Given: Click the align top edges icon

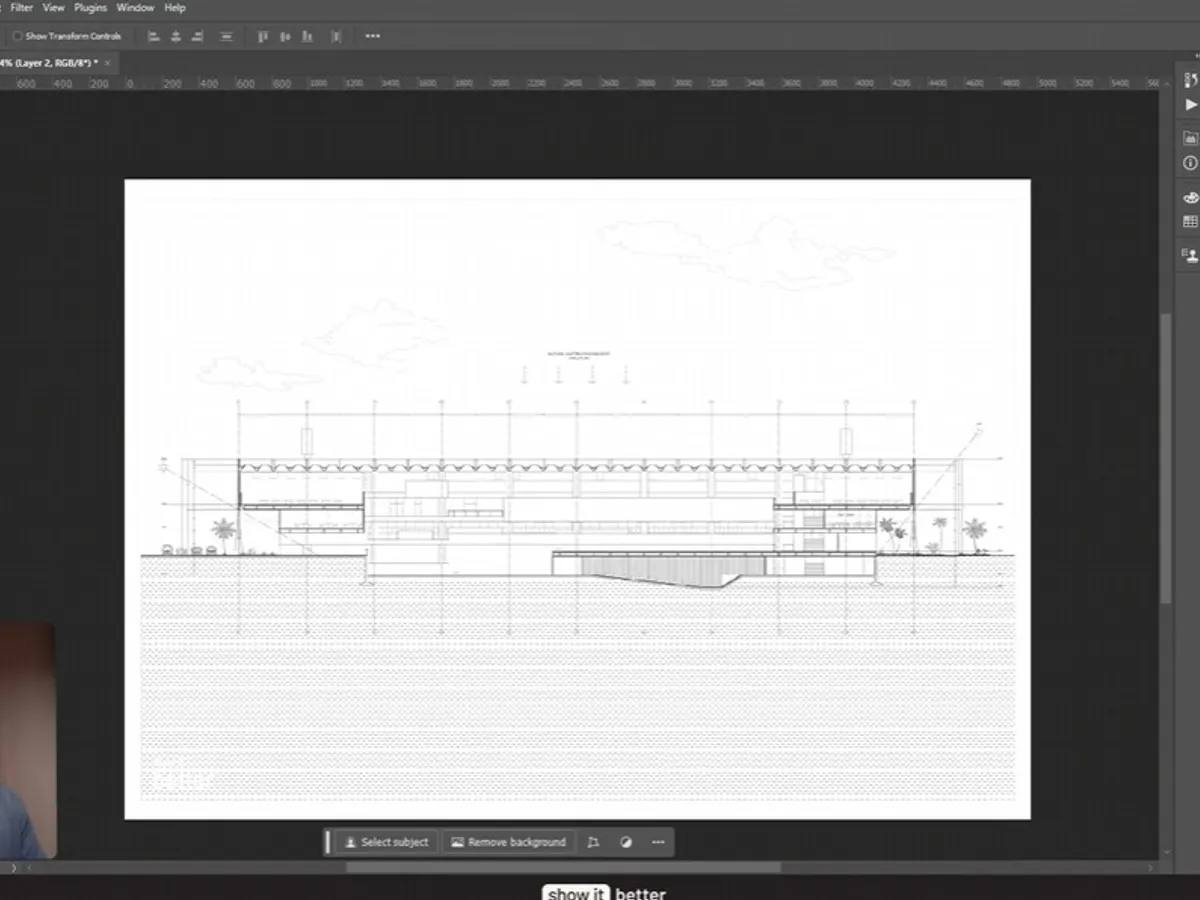Looking at the screenshot, I should (x=263, y=36).
